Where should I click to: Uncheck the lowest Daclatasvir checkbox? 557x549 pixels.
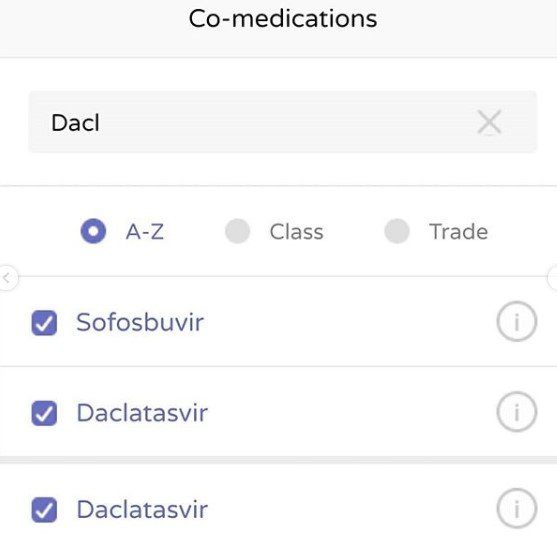[x=44, y=510]
